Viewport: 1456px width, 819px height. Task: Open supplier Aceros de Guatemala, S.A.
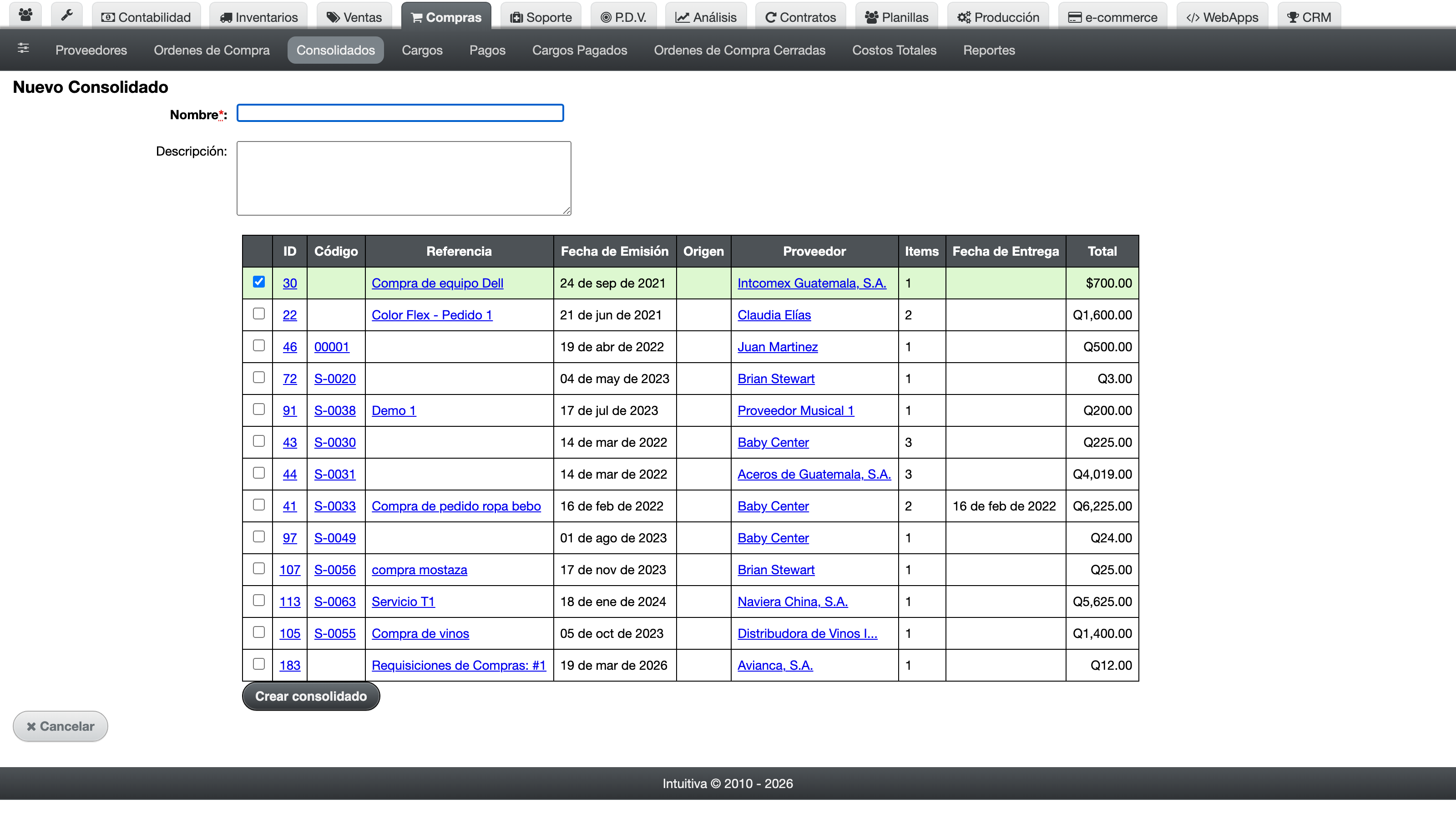(814, 474)
